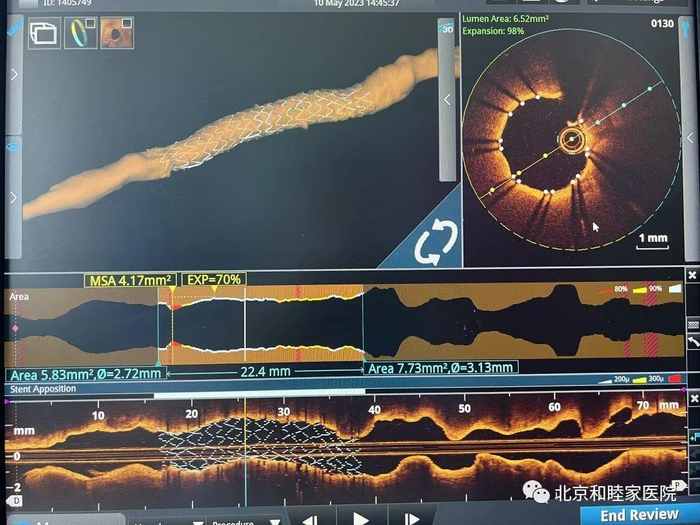Image resolution: width=700 pixels, height=525 pixels.
Task: Close the lumen area profile panel
Action: point(692,275)
